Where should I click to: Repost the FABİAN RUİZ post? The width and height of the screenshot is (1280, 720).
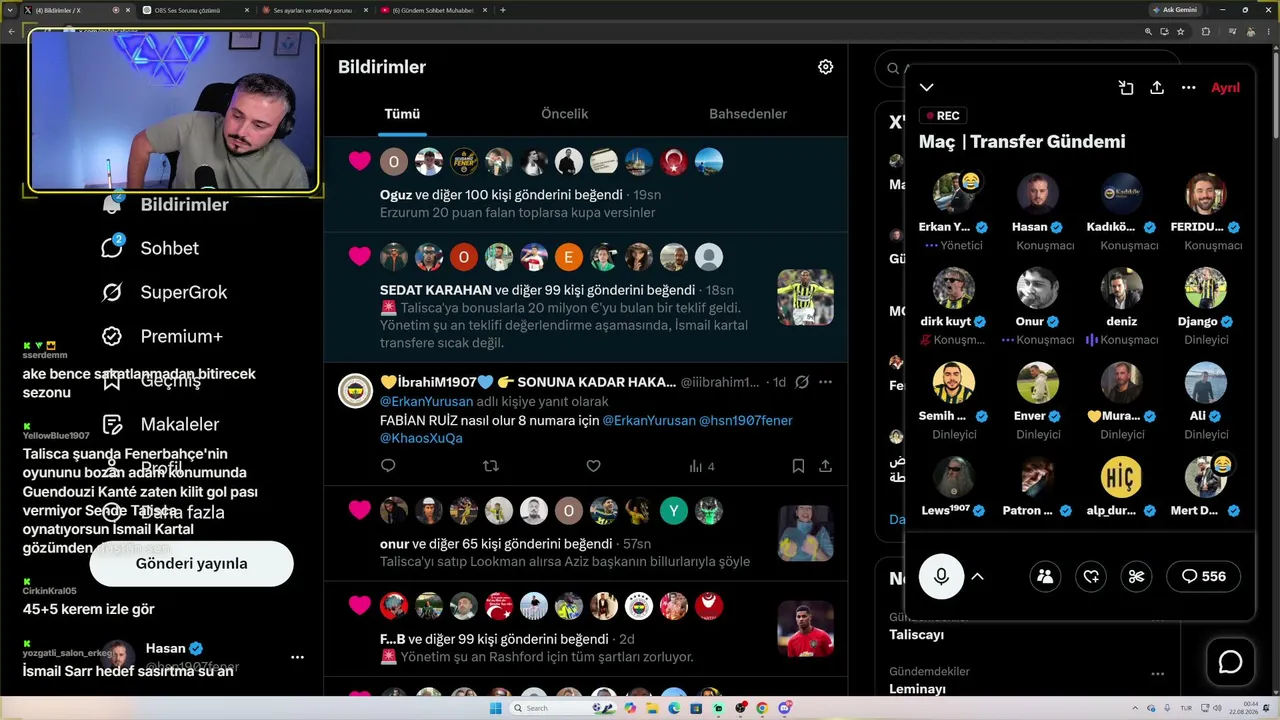coord(491,466)
